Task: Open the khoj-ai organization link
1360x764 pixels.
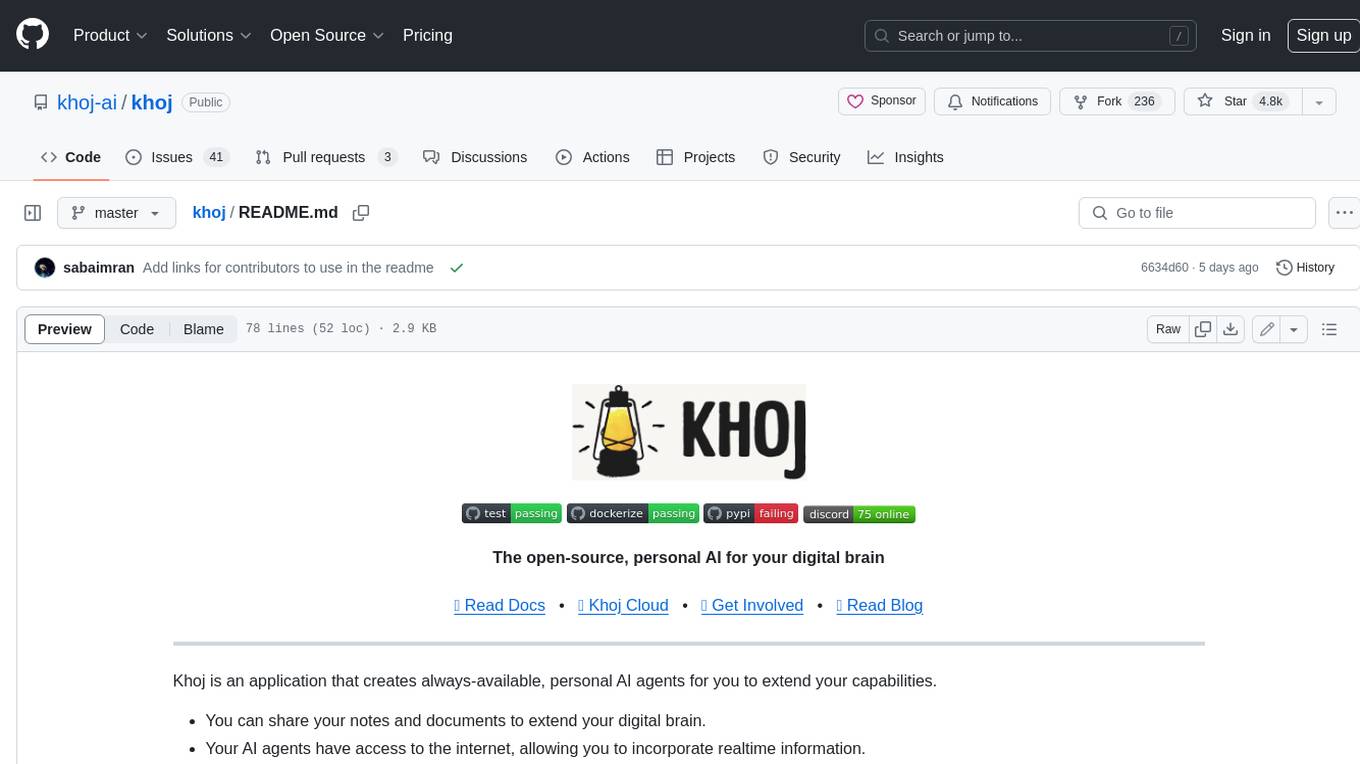Action: pos(87,102)
